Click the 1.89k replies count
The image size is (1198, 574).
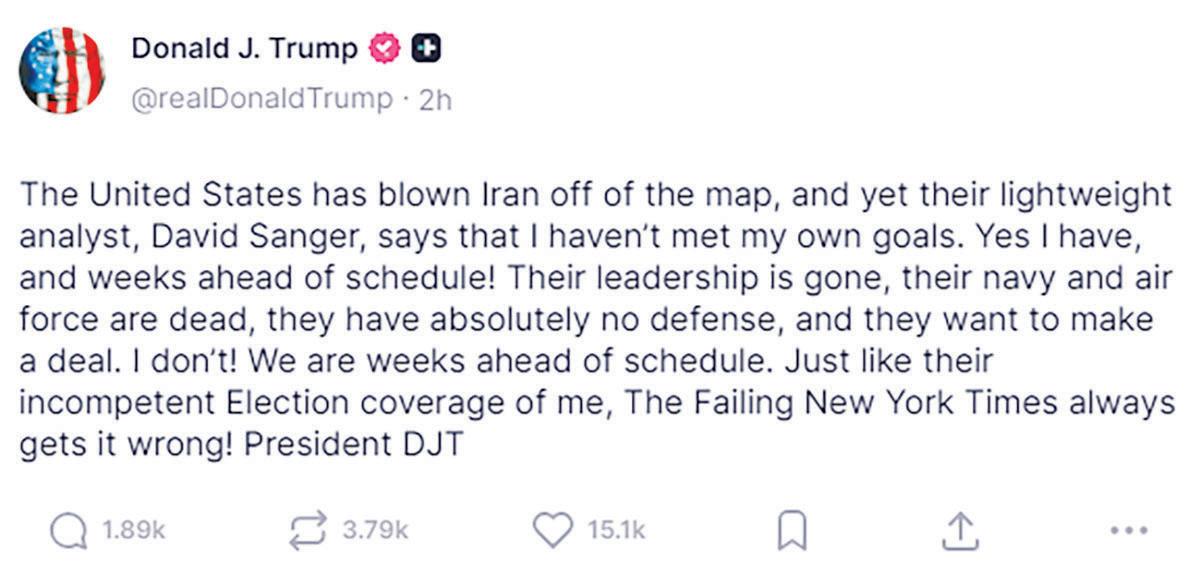point(133,531)
